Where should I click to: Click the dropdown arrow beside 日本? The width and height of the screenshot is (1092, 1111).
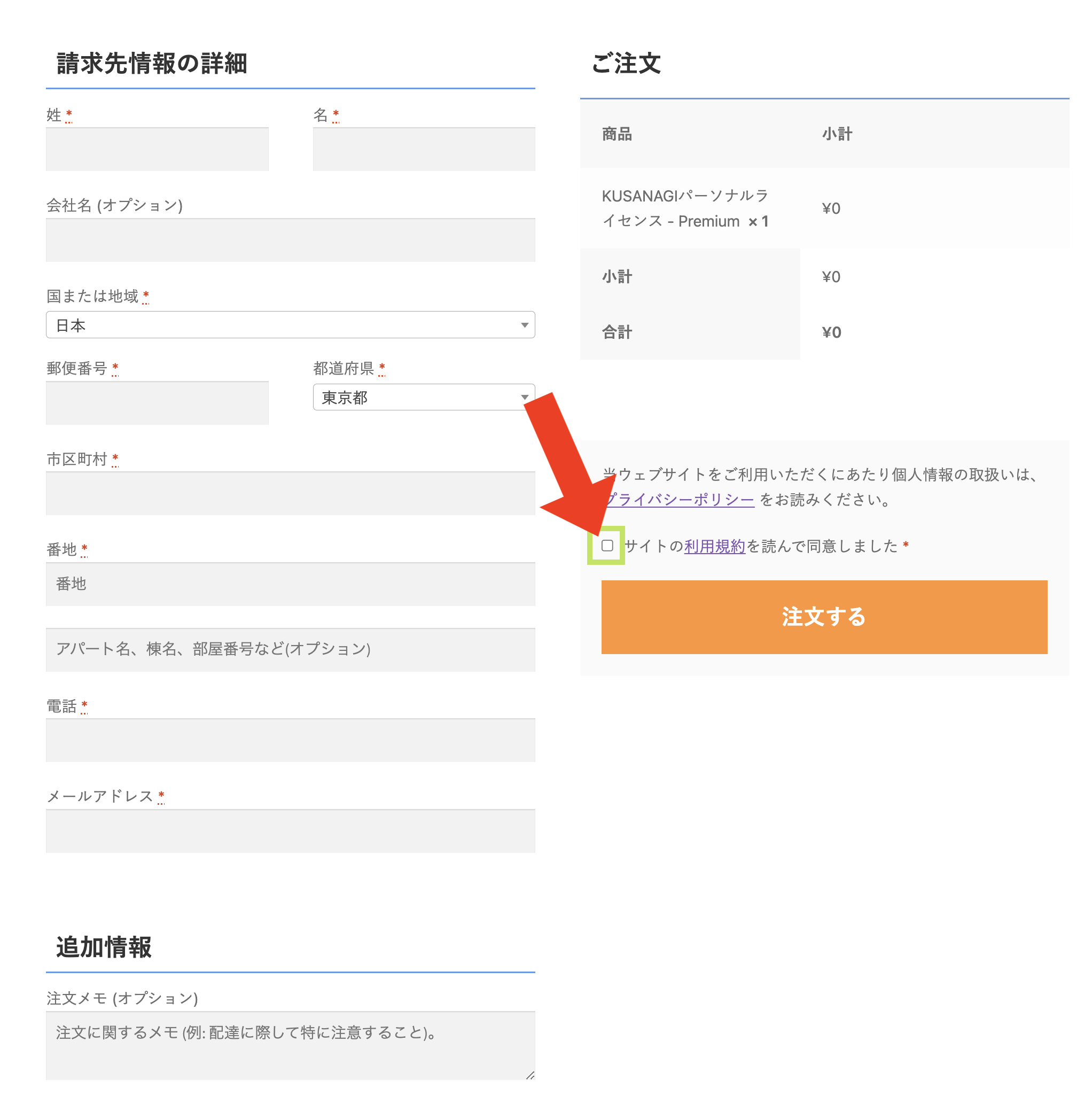[x=524, y=325]
